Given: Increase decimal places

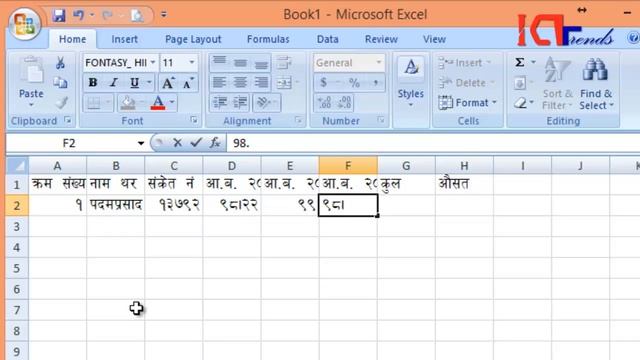Looking at the screenshot, I should 324,102.
